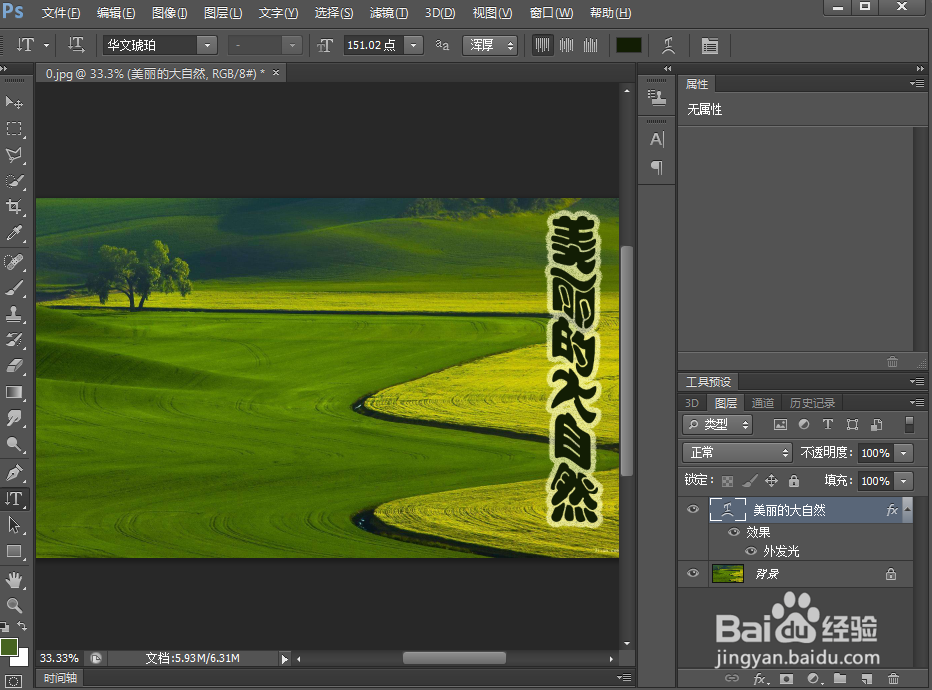Select the Gradient tool

(x=14, y=392)
